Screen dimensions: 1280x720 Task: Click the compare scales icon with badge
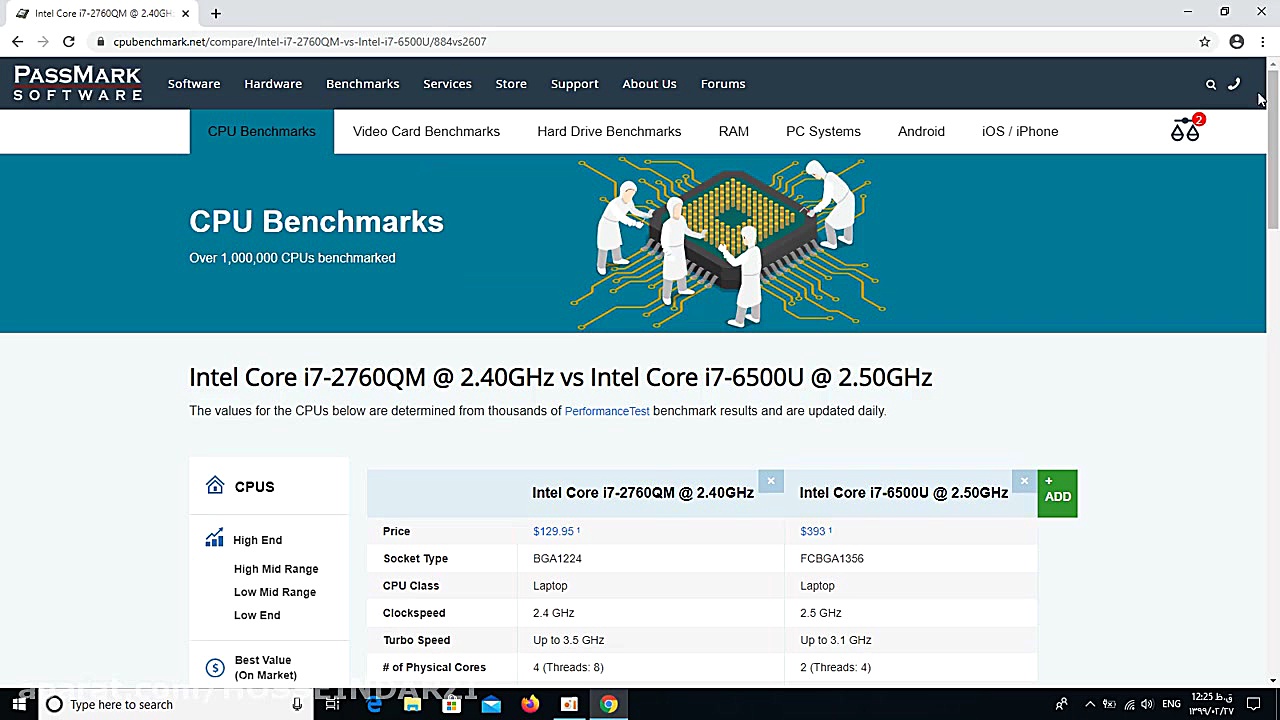coord(1186,130)
